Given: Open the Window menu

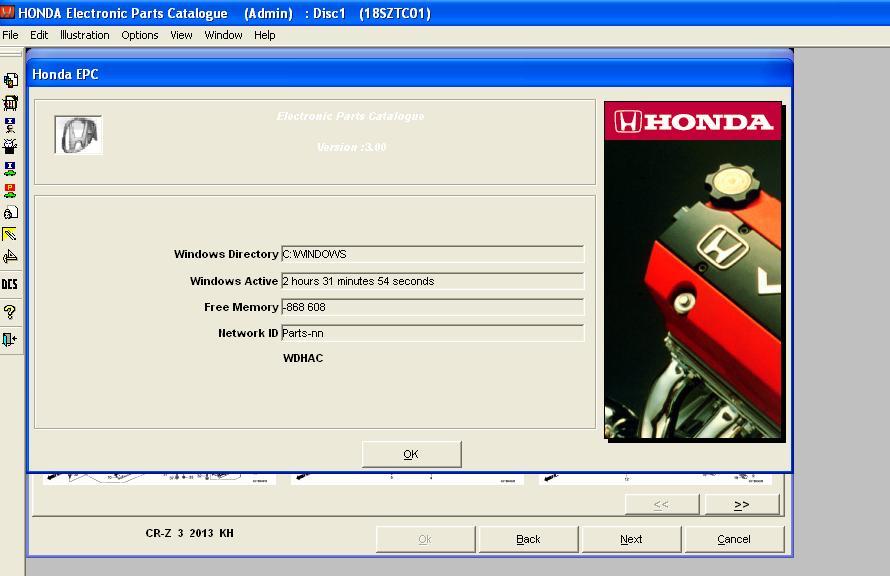Looking at the screenshot, I should [x=223, y=35].
